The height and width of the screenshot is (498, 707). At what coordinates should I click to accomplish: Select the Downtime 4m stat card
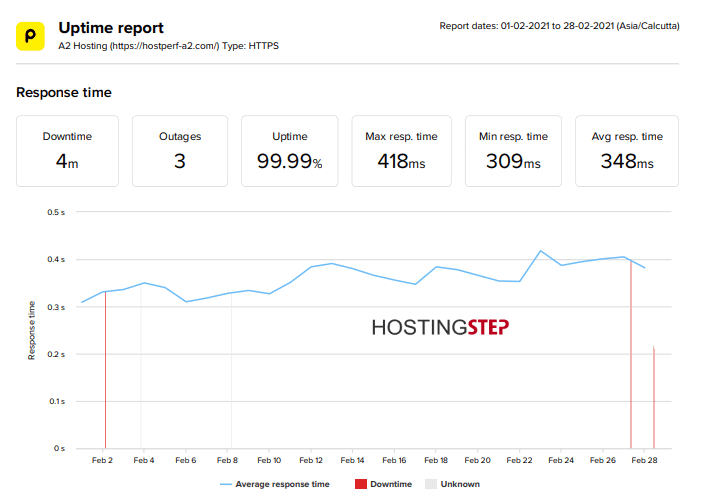click(x=67, y=151)
